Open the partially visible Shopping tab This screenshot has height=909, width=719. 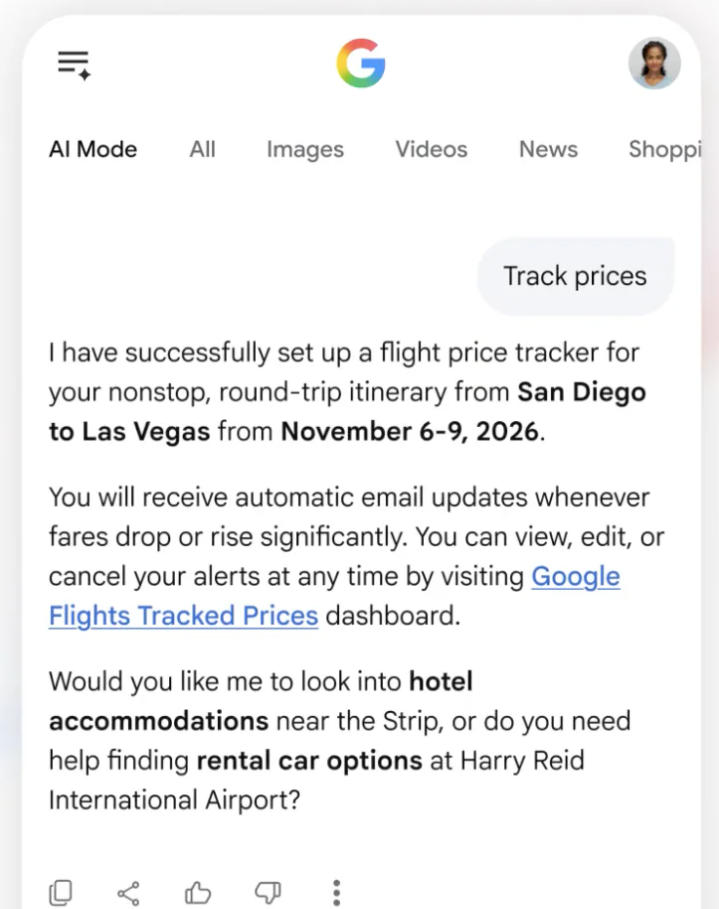point(665,150)
